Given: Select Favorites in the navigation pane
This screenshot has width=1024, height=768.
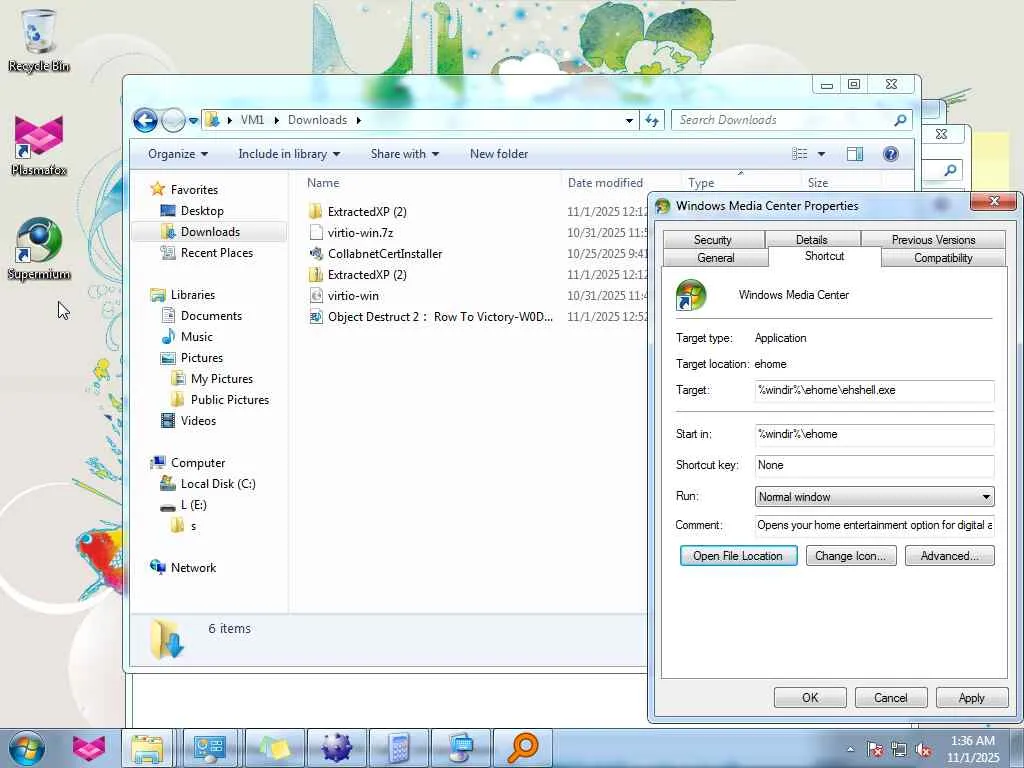Looking at the screenshot, I should click(194, 190).
